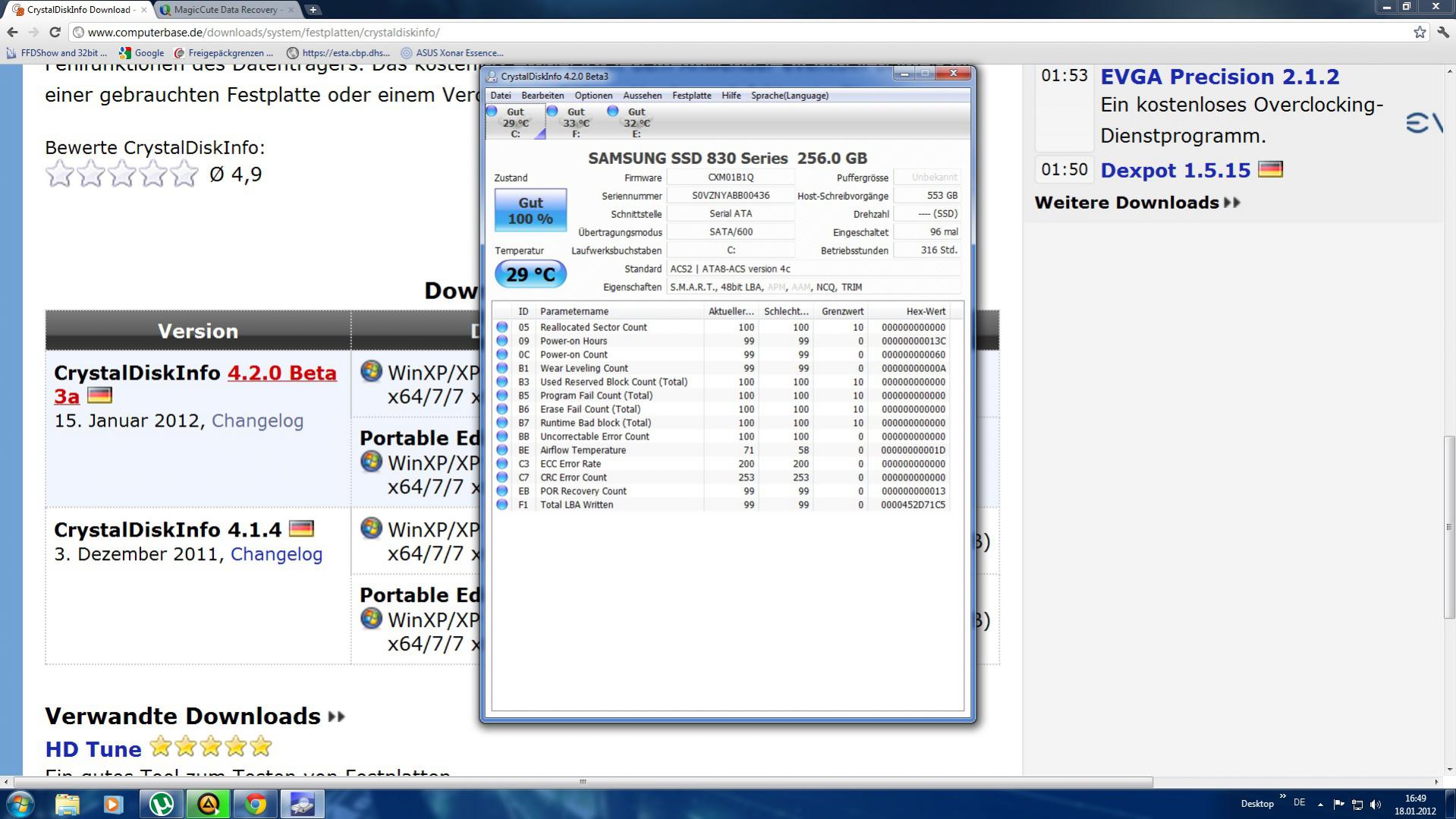This screenshot has width=1456, height=819.
Task: Select the ECC Error Rate row
Action: pyautogui.click(x=722, y=464)
